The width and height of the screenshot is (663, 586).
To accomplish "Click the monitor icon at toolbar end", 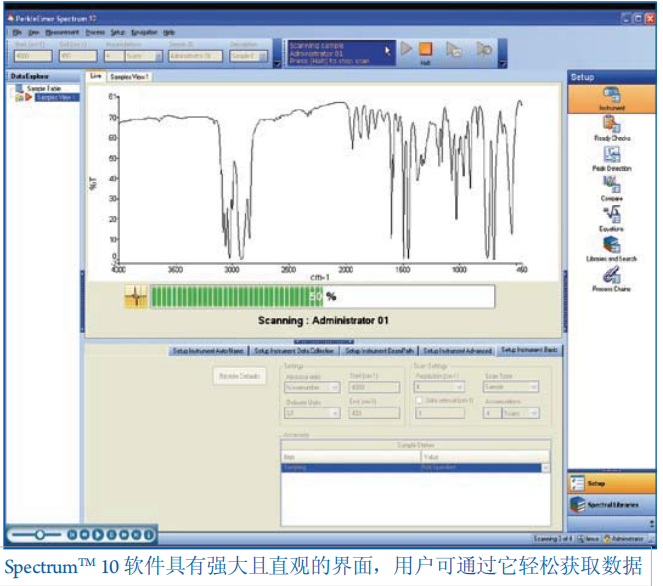I will tap(484, 50).
